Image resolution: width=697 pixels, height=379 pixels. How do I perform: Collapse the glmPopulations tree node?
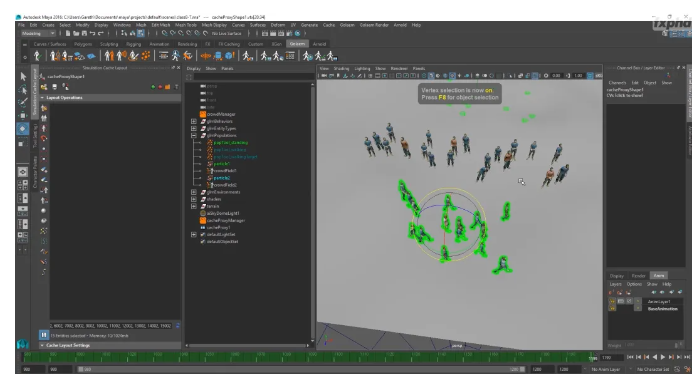click(194, 136)
